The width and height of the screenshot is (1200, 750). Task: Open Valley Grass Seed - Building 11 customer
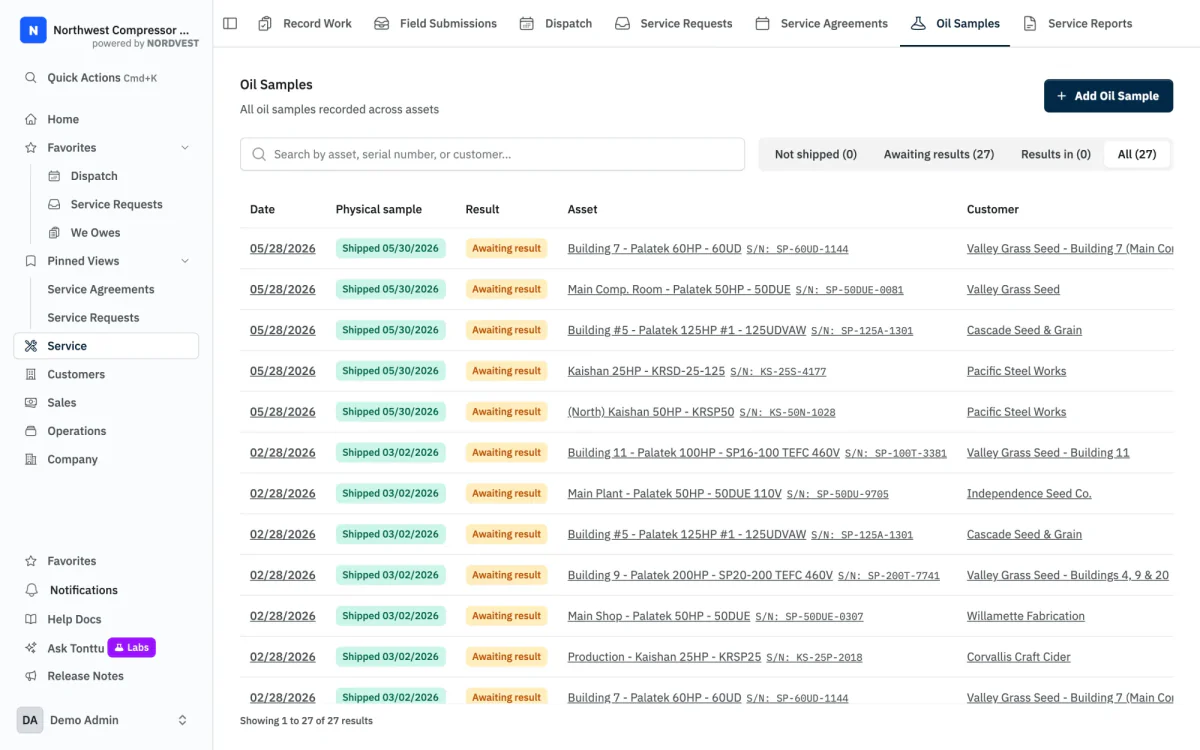[1047, 453]
